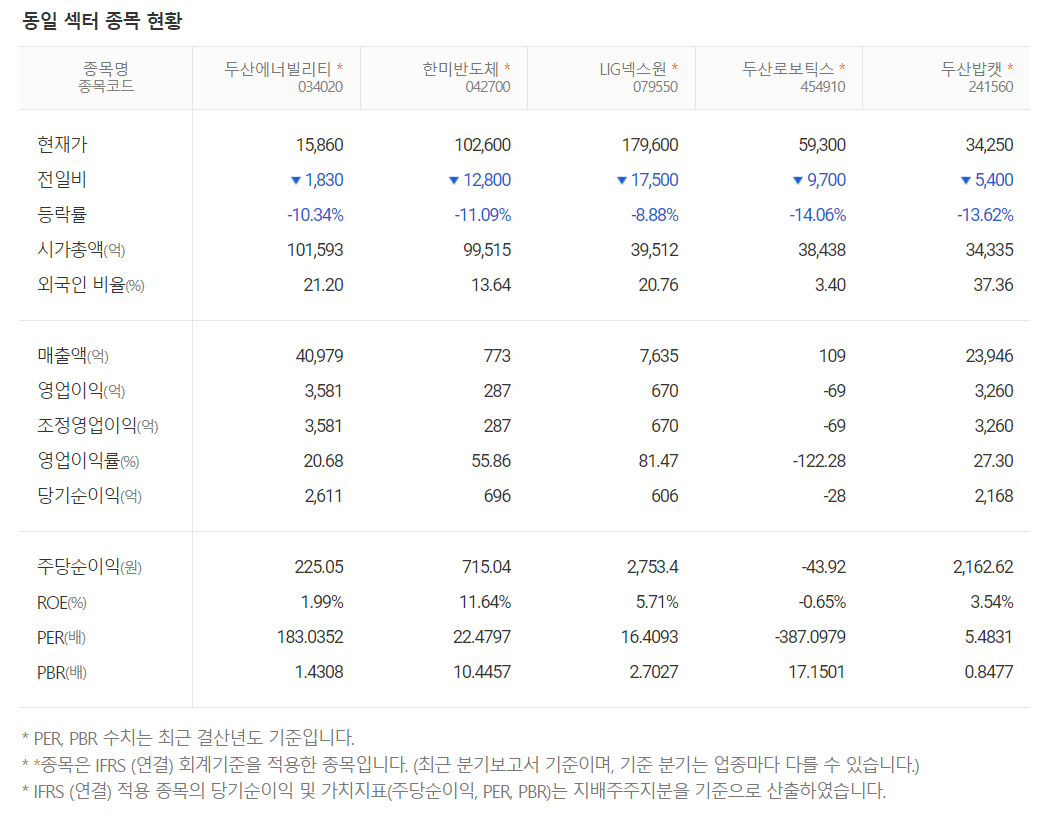Click the -11.09% change rate
Viewport: 1042px width, 830px height.
pos(482,215)
